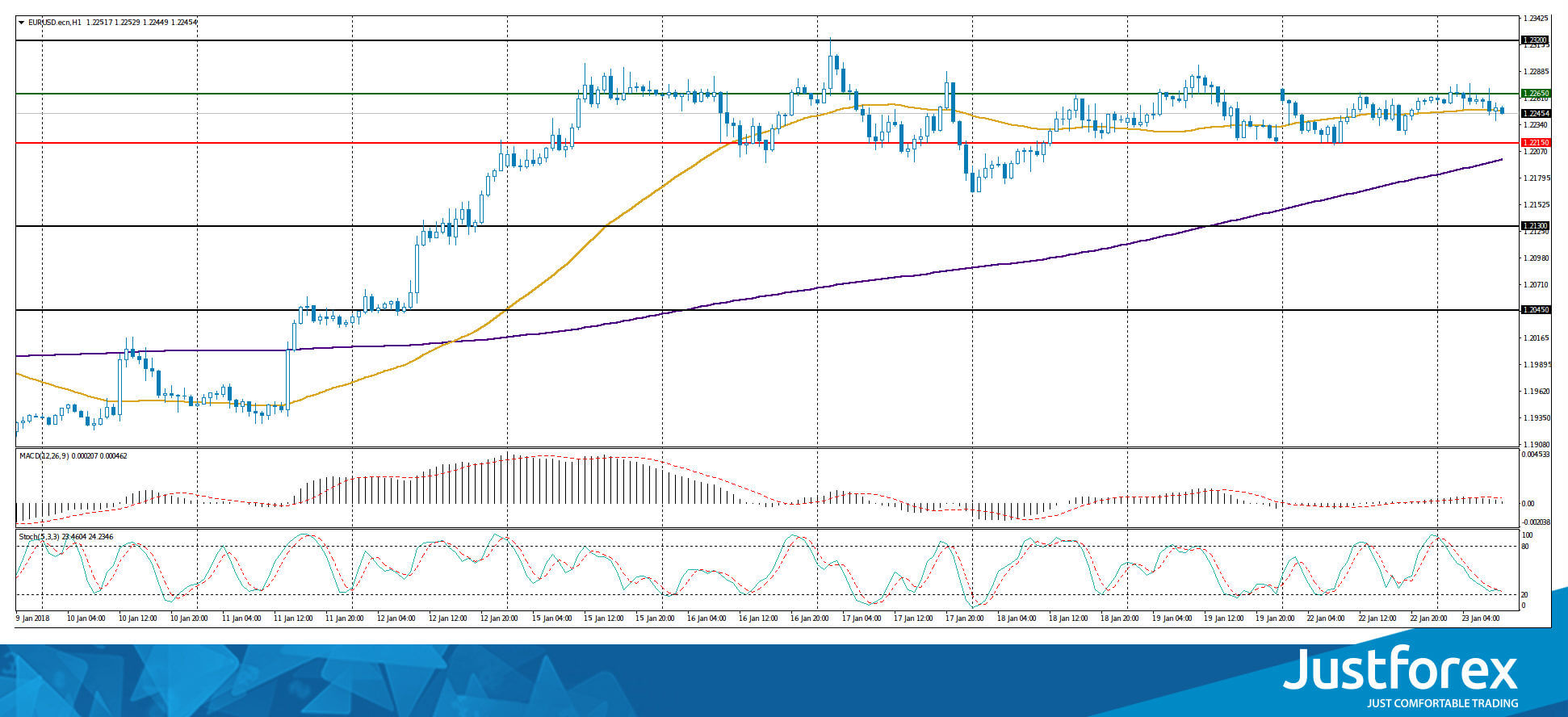Click the 12 Jan 20:00 time label
The height and width of the screenshot is (717, 1568).
click(500, 618)
